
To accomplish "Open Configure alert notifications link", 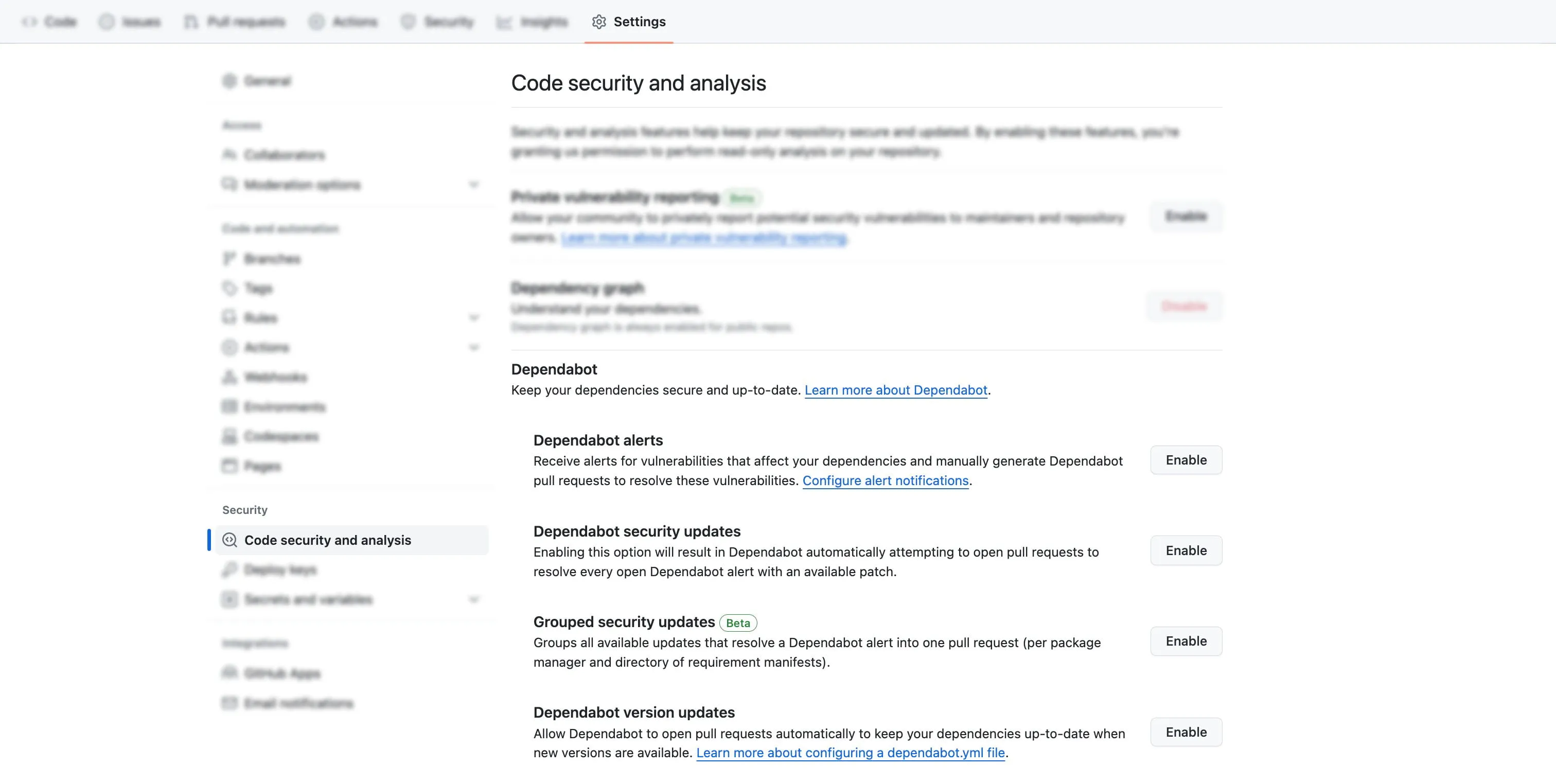I will pyautogui.click(x=885, y=481).
